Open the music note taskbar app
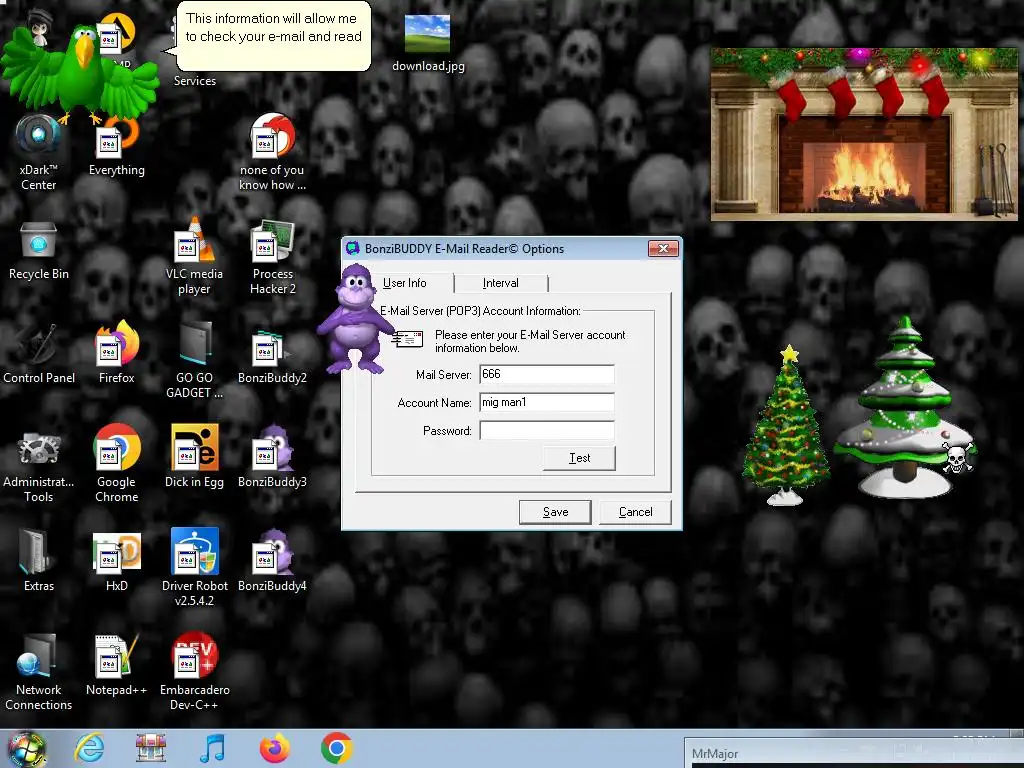1024x768 pixels. click(213, 748)
